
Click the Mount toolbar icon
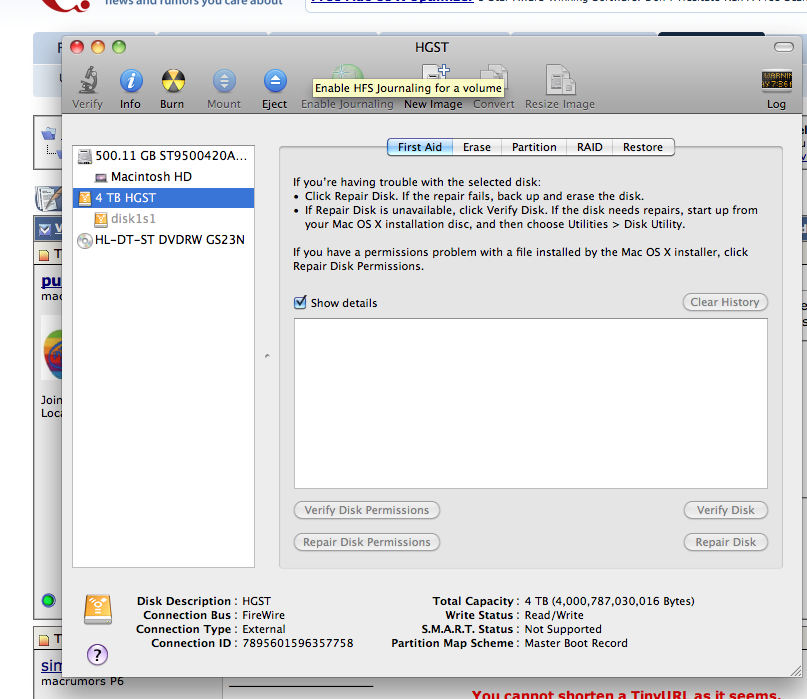224,81
